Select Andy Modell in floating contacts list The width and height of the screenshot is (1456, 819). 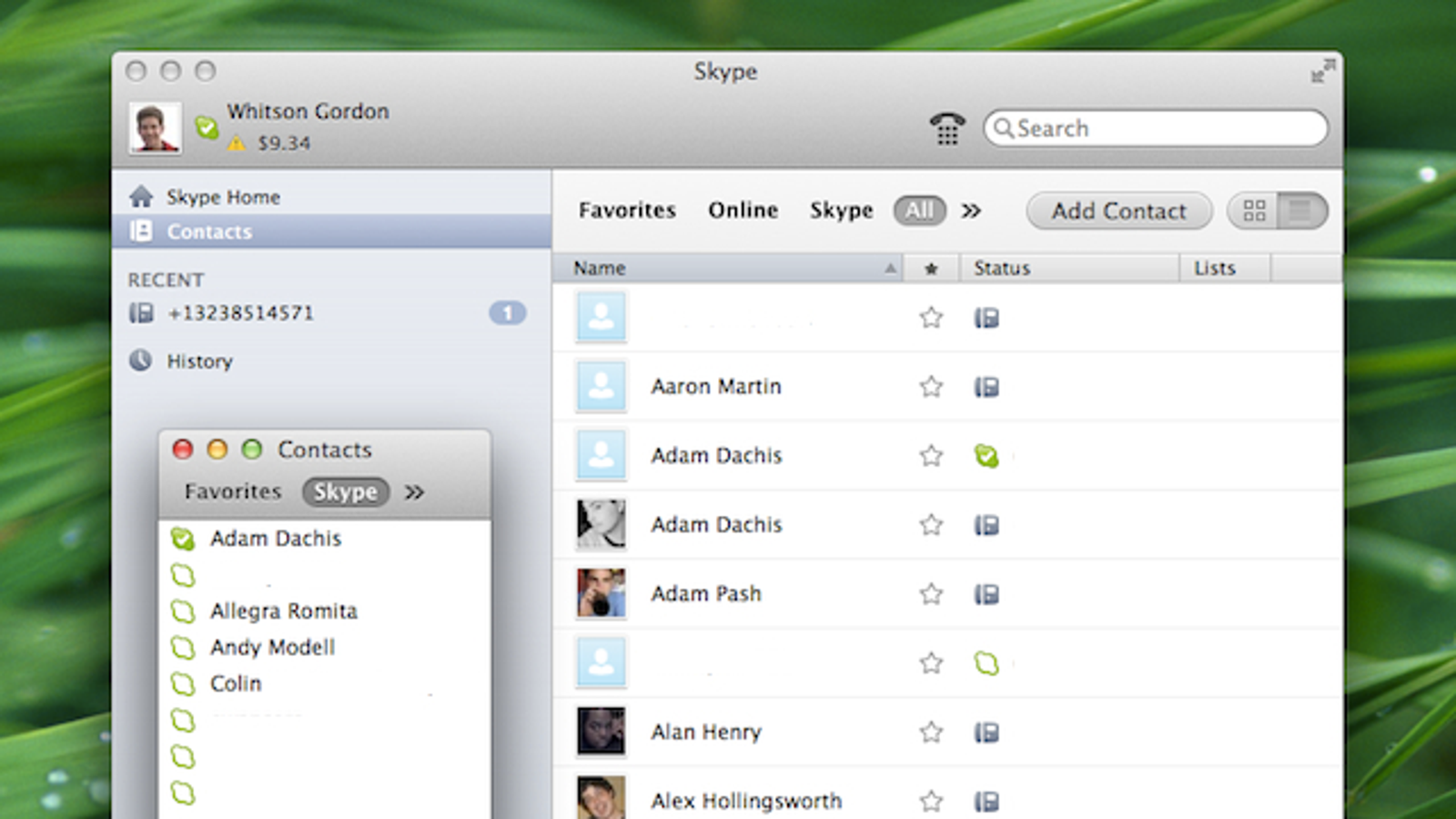[272, 648]
